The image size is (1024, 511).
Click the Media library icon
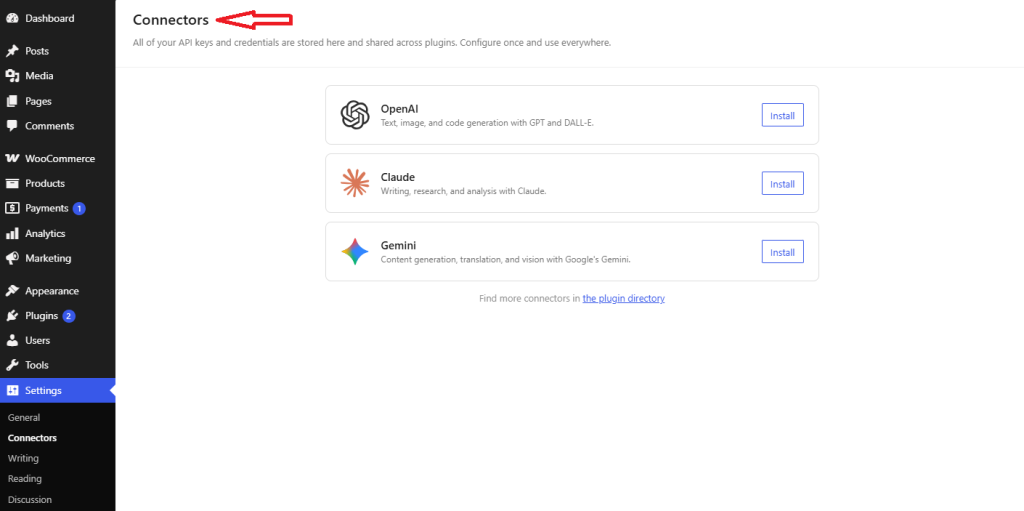click(x=12, y=76)
